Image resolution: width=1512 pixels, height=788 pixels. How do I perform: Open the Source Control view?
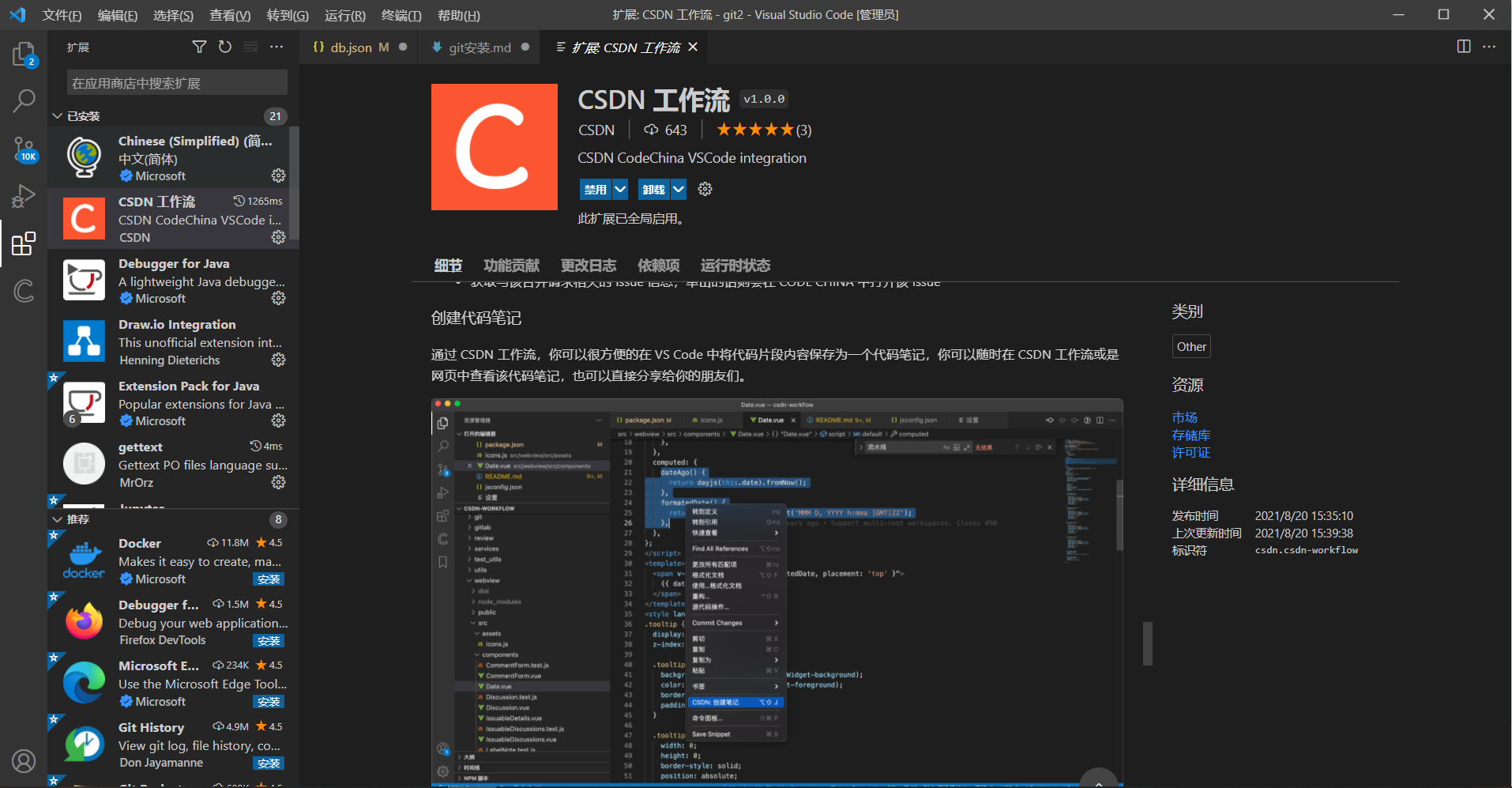tap(24, 149)
